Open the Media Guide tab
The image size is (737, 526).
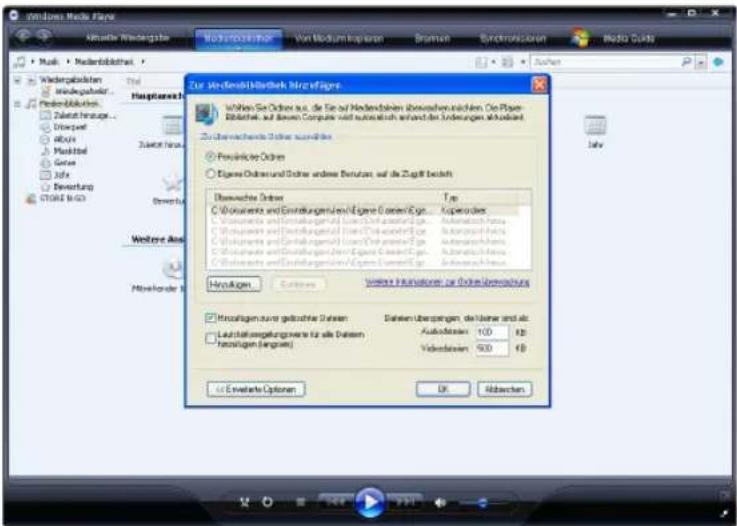coord(628,39)
